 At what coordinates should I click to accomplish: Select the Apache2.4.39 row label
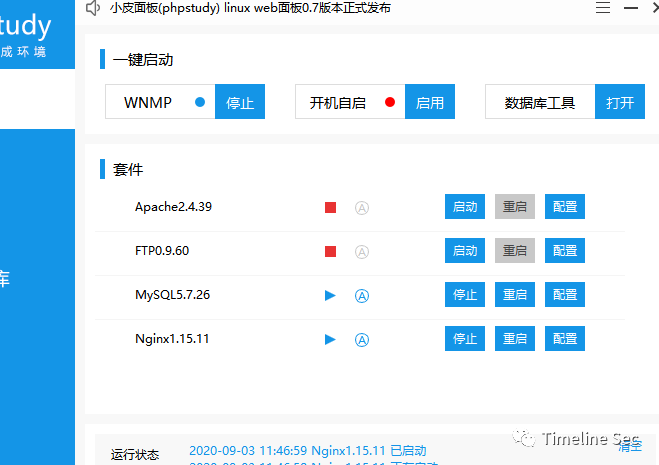point(173,207)
